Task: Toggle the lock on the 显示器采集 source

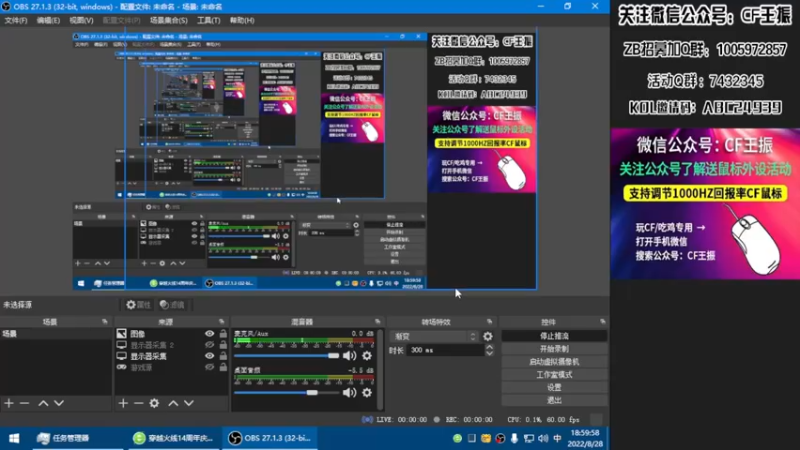Action: [x=223, y=356]
